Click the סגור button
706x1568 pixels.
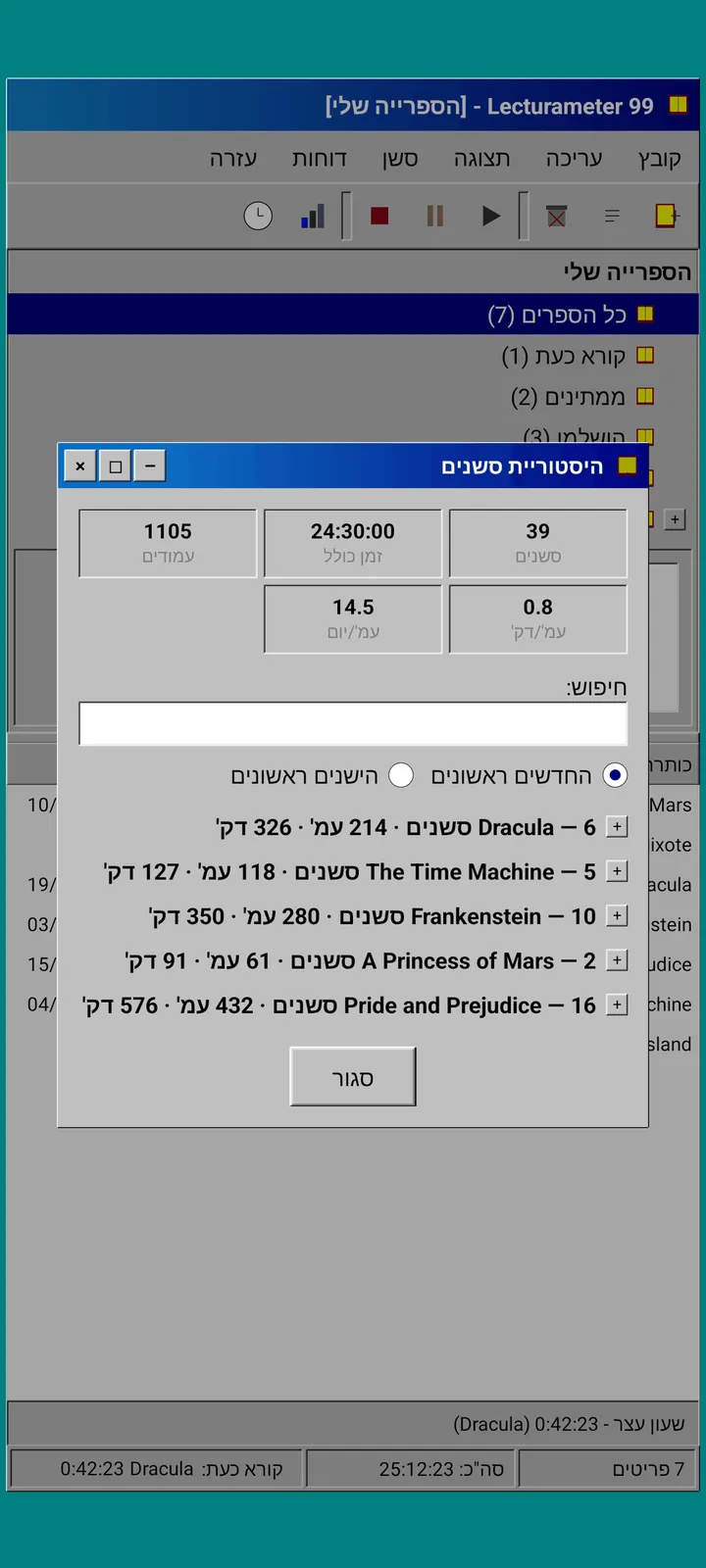353,1077
